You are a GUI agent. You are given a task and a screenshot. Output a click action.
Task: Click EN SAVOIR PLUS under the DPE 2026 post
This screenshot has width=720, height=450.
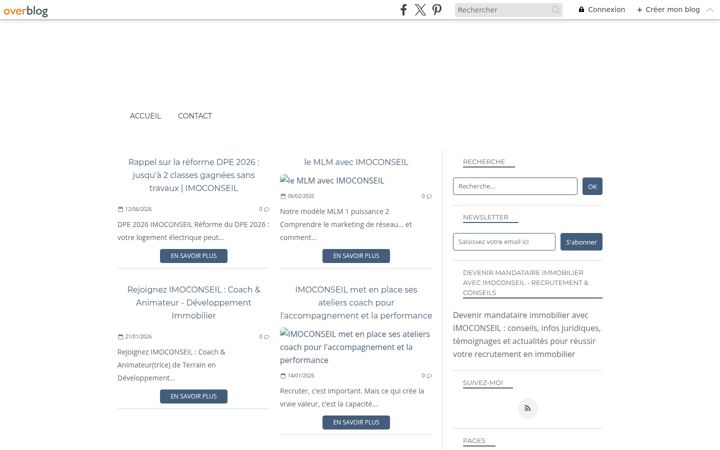point(193,256)
